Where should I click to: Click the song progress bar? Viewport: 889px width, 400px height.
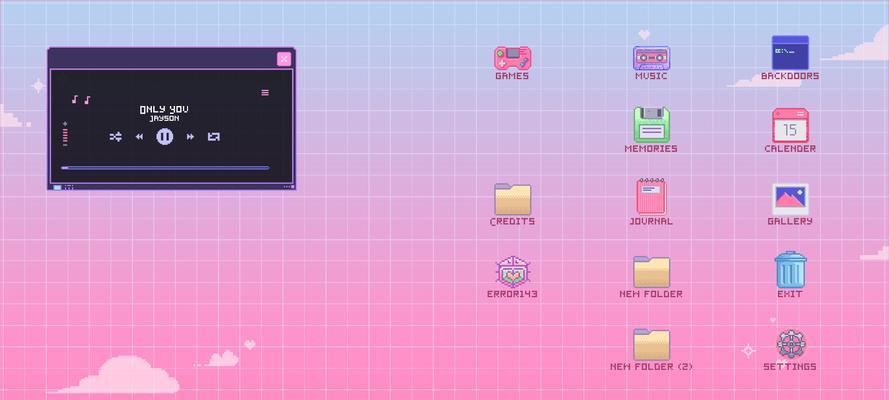164,168
